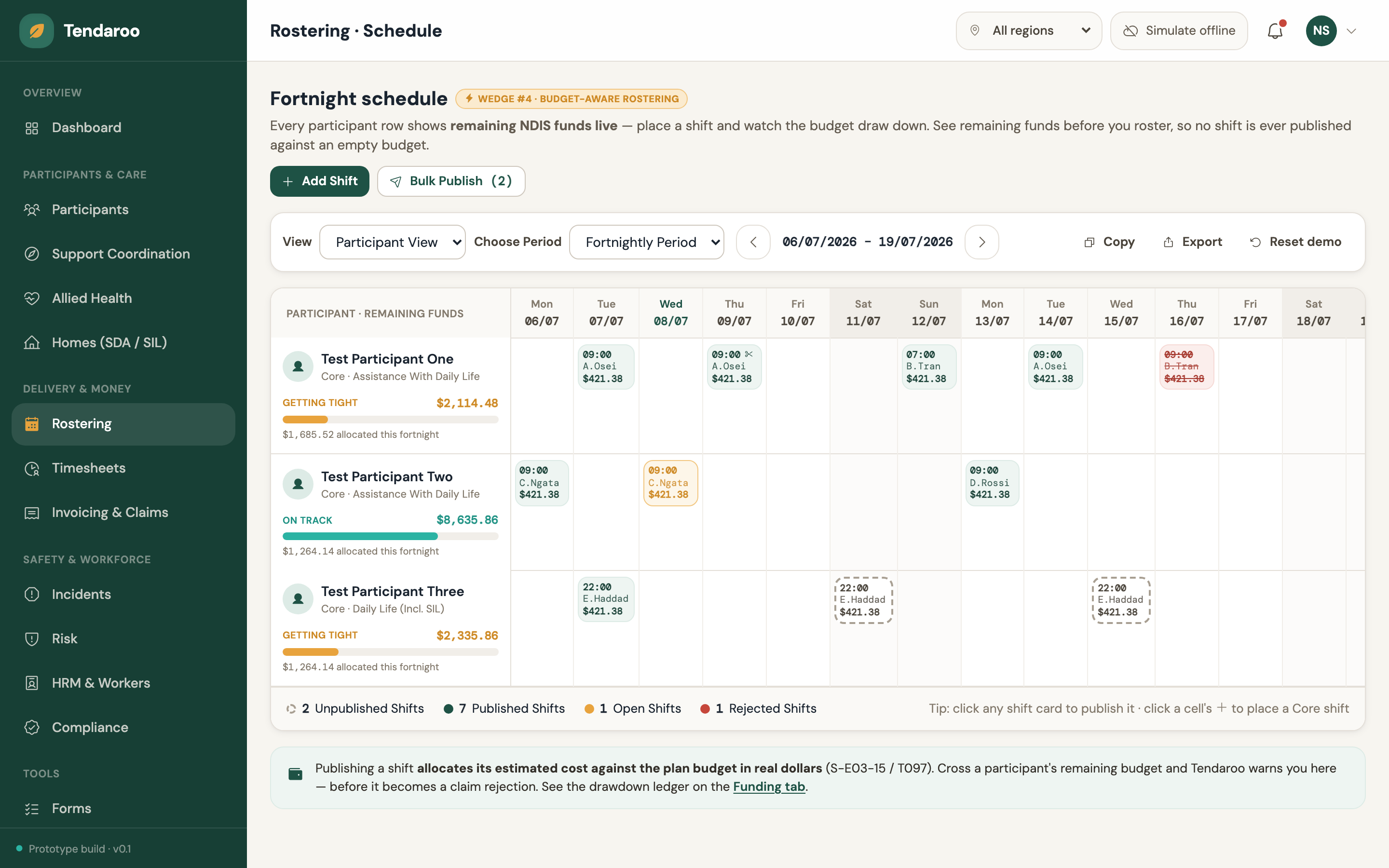Click the $2,114.48 remaining funds value
The width and height of the screenshot is (1389, 868).
(467, 403)
